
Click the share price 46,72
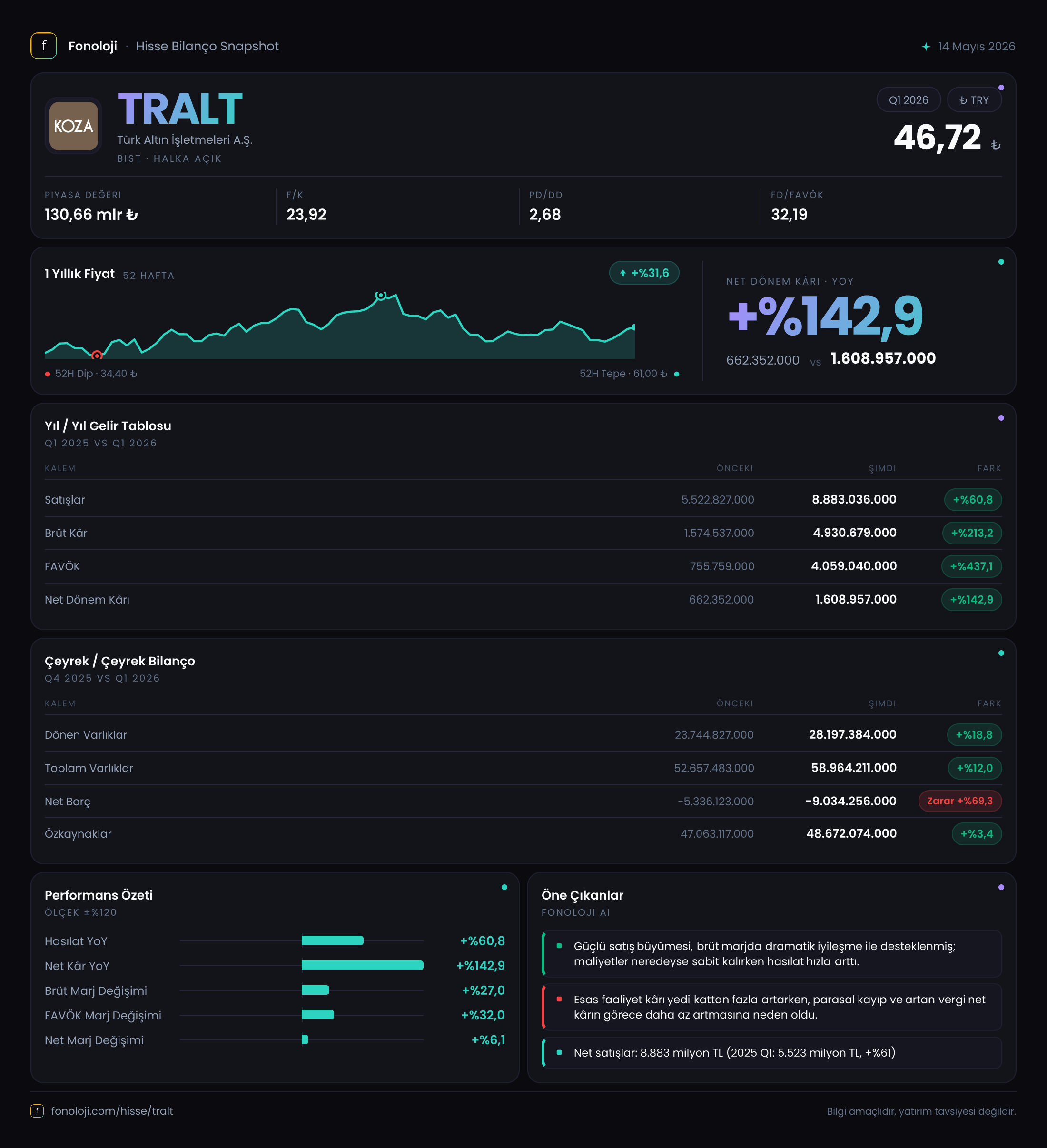[x=937, y=138]
